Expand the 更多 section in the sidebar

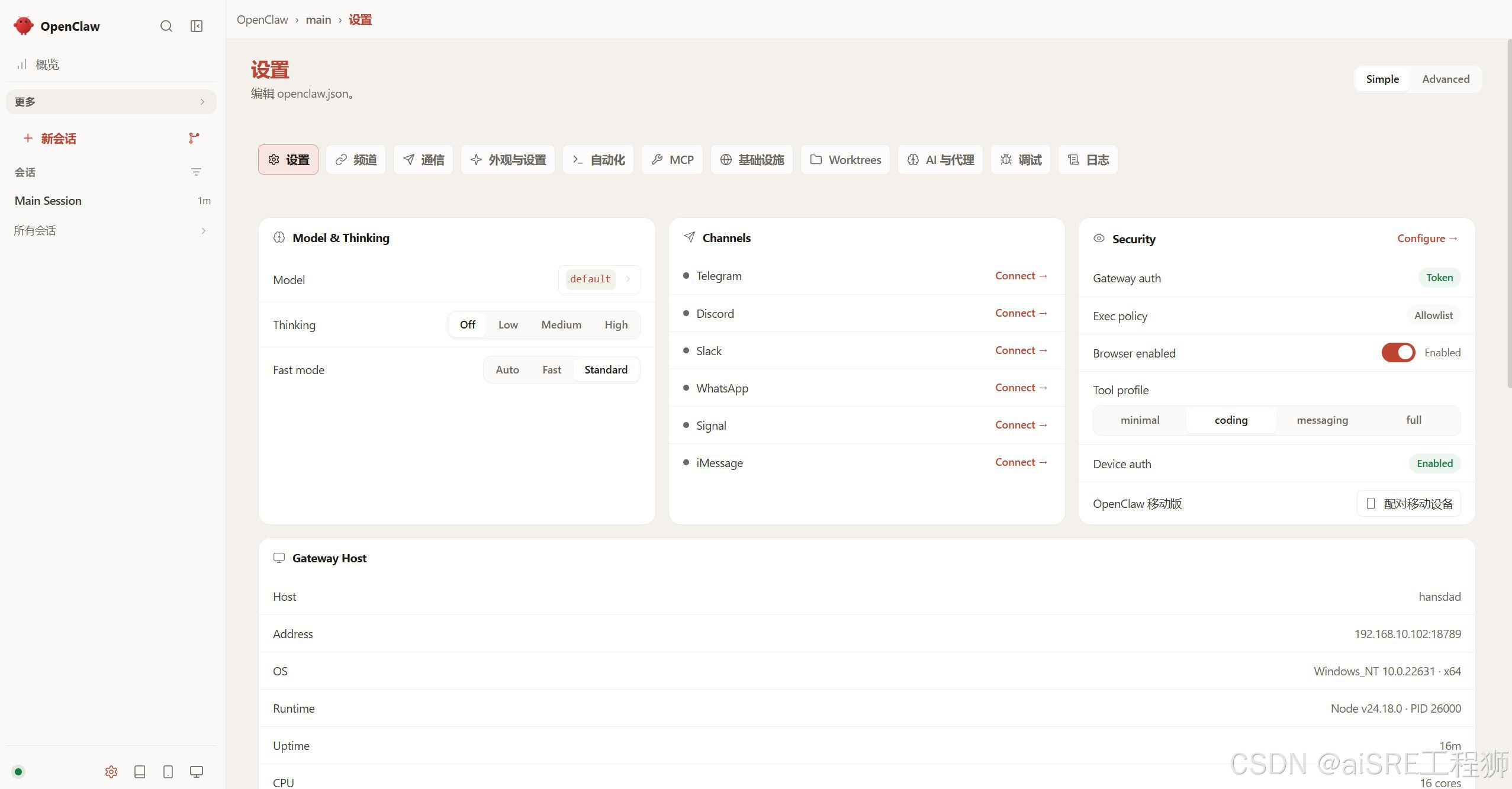(x=111, y=102)
